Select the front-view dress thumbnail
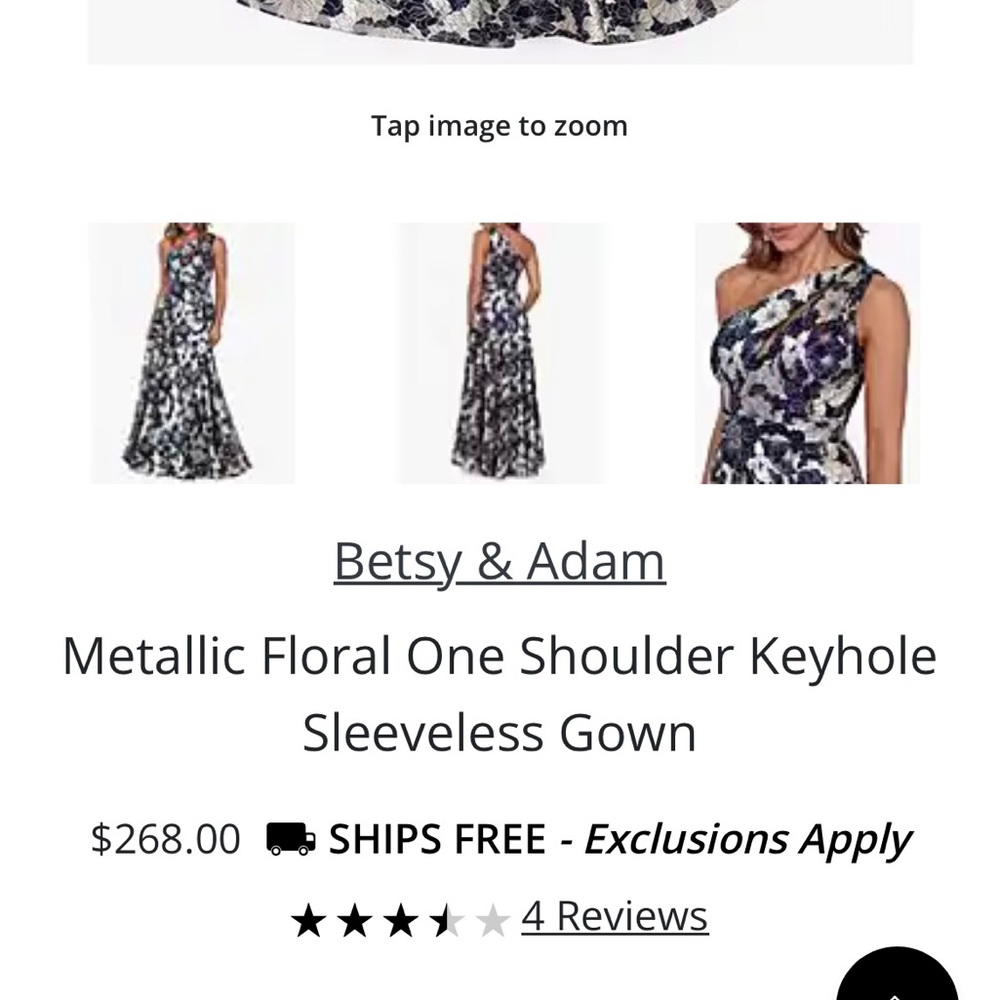This screenshot has width=1000, height=1000. pyautogui.click(x=193, y=352)
